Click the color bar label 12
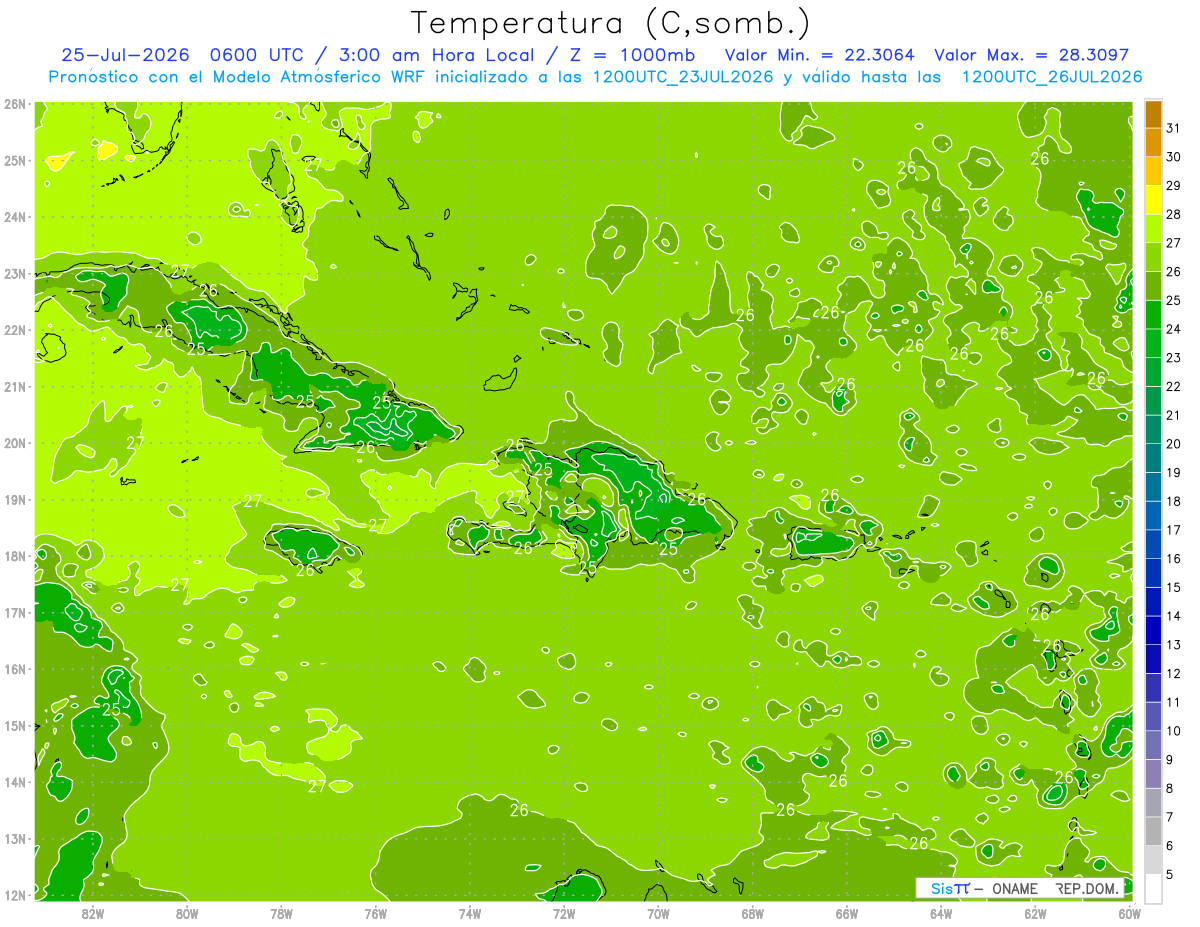The width and height of the screenshot is (1200, 927). (1174, 673)
